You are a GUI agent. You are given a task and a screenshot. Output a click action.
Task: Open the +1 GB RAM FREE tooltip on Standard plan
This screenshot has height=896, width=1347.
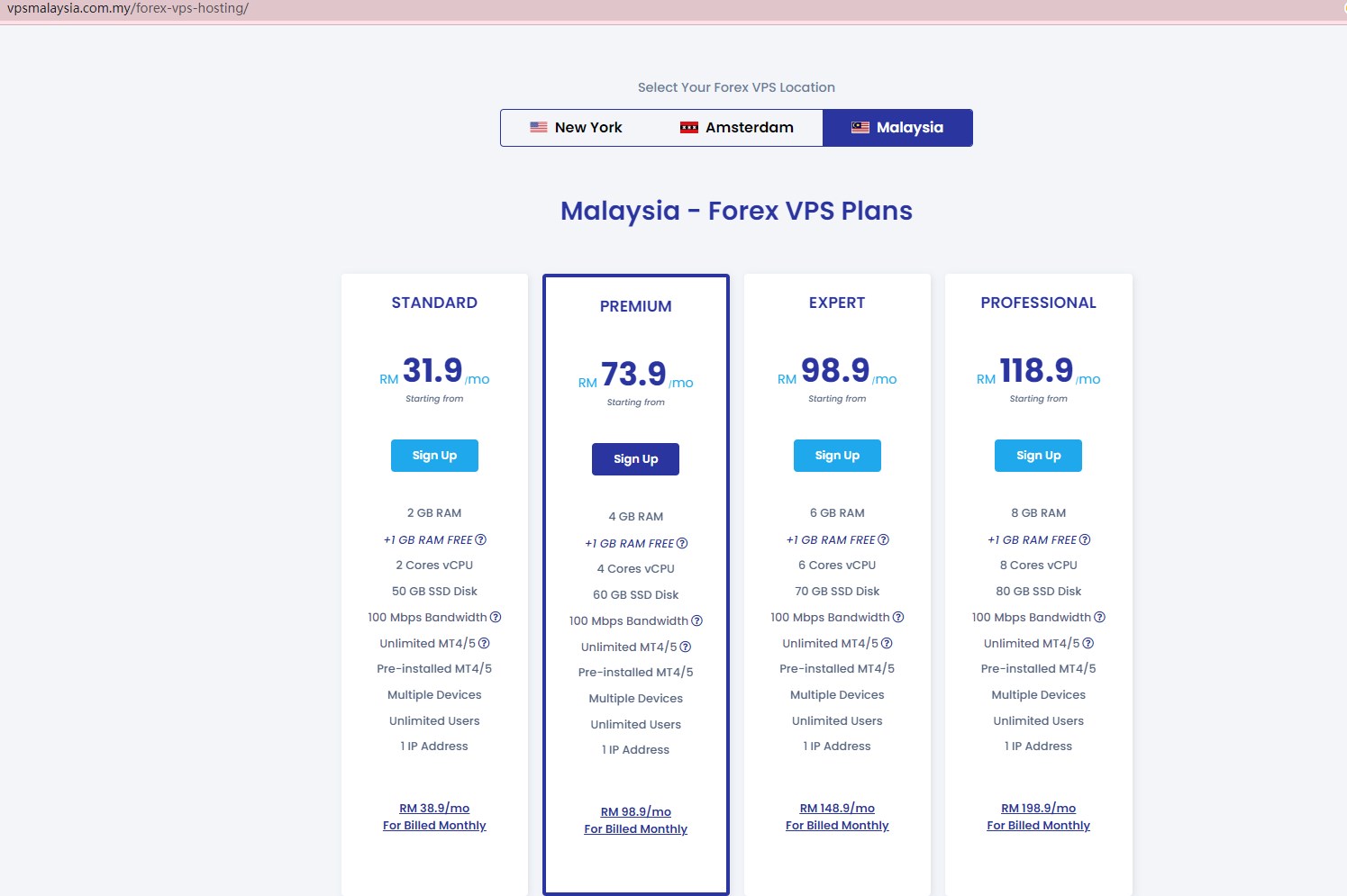pos(482,539)
